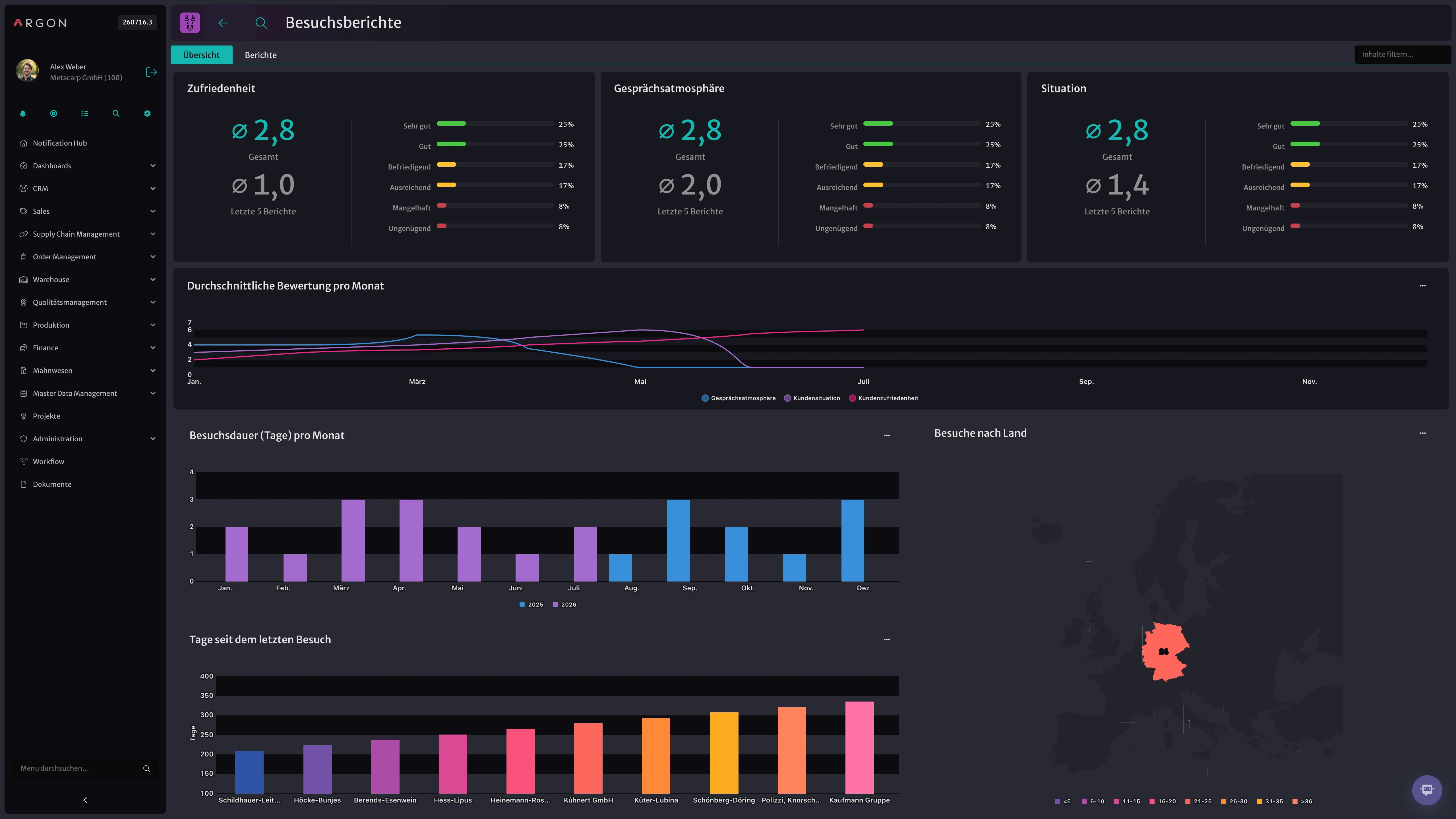Open the chatbot assistant icon
This screenshot has width=1456, height=819.
pos(1427,790)
